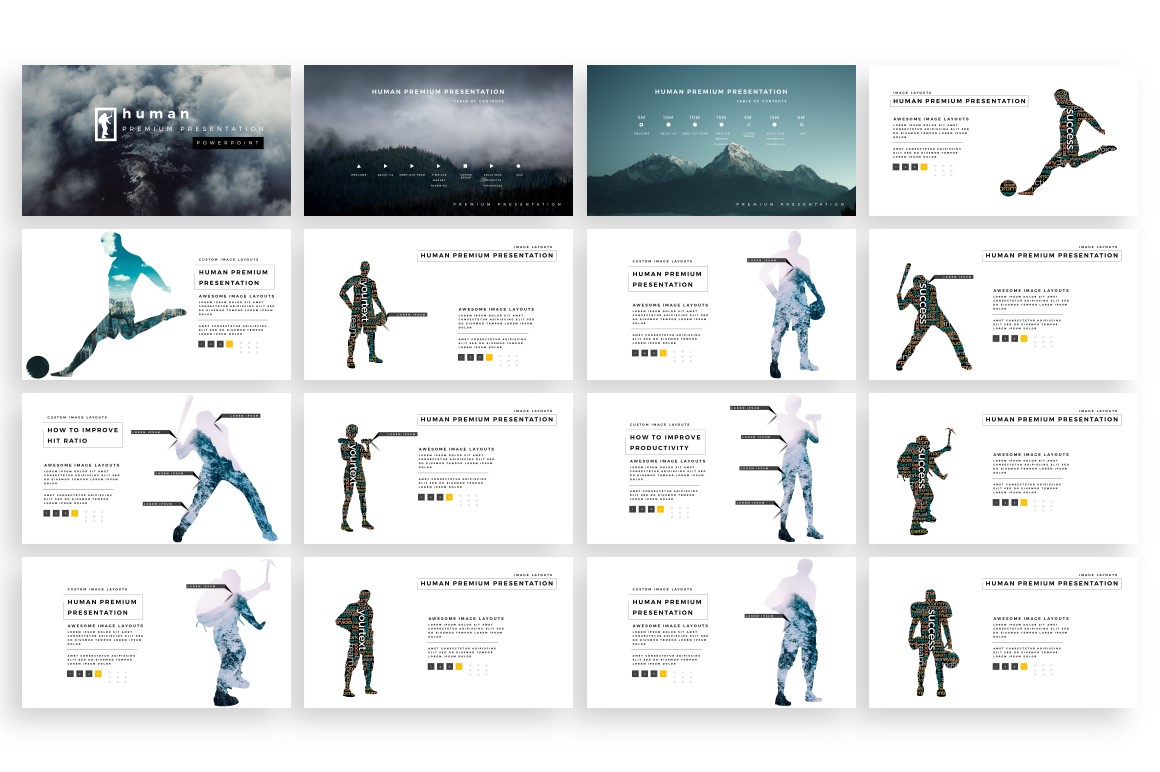Click the 'How to Improve Productivity' title box

point(666,443)
